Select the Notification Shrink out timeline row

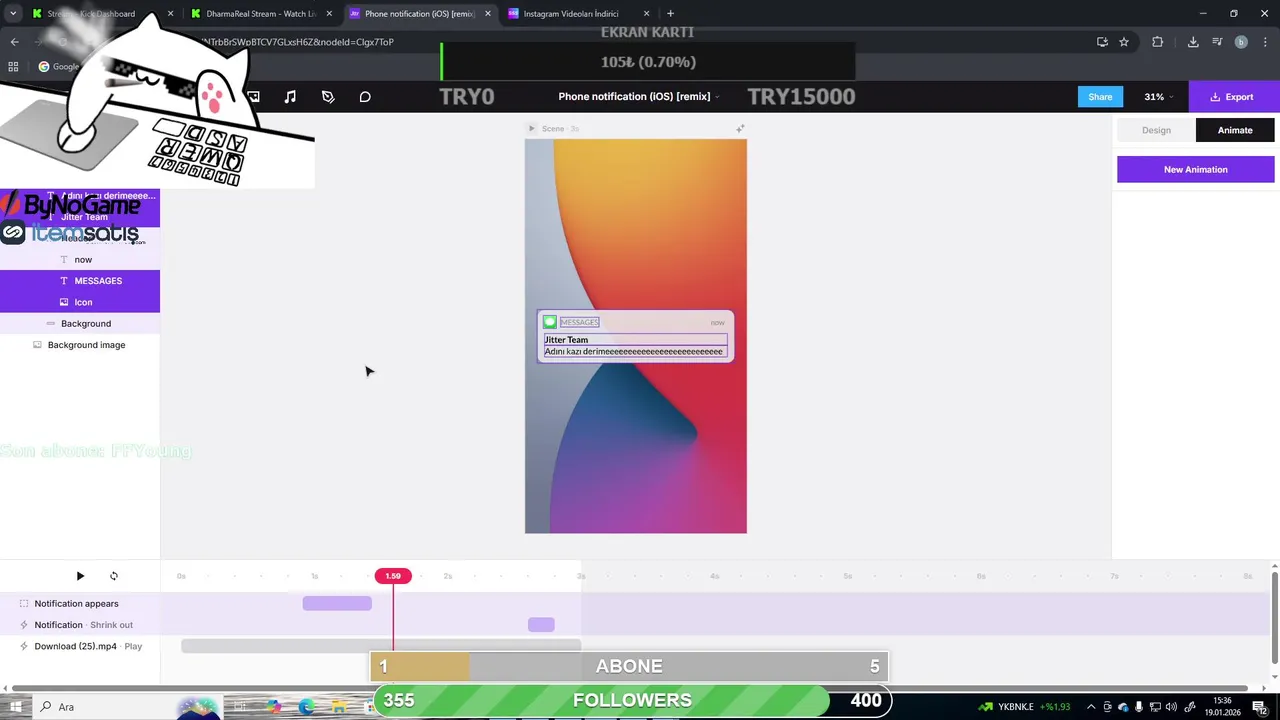pyautogui.click(x=80, y=625)
